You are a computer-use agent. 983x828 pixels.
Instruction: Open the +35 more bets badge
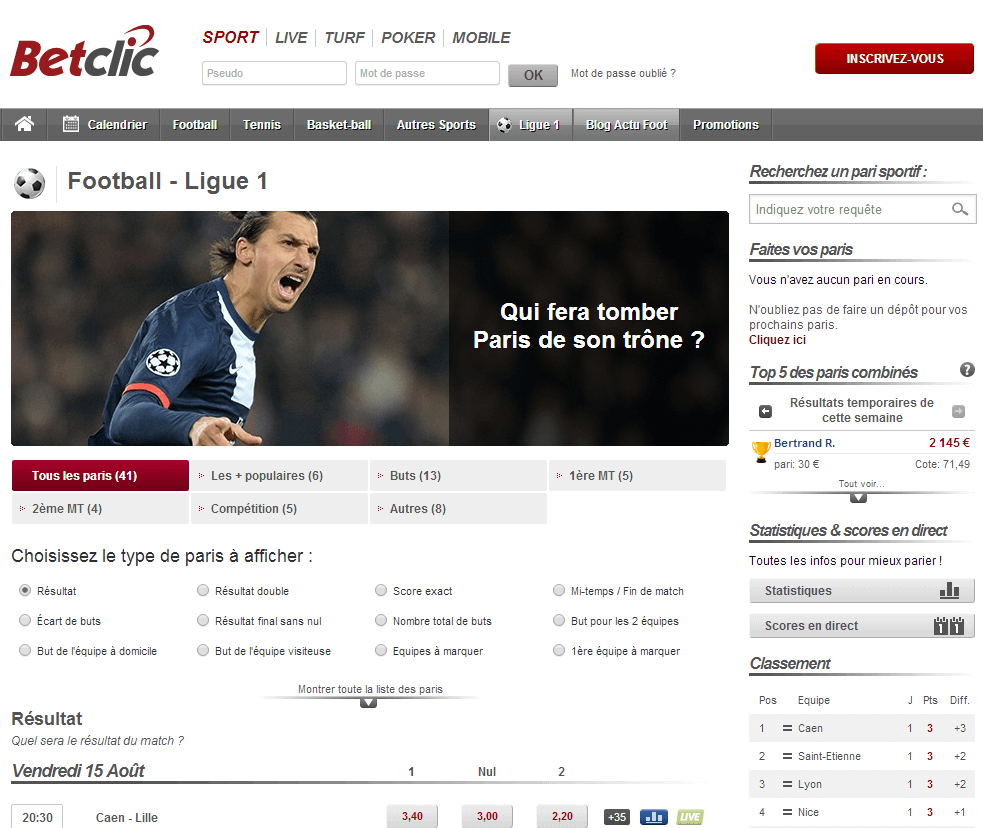point(616,817)
